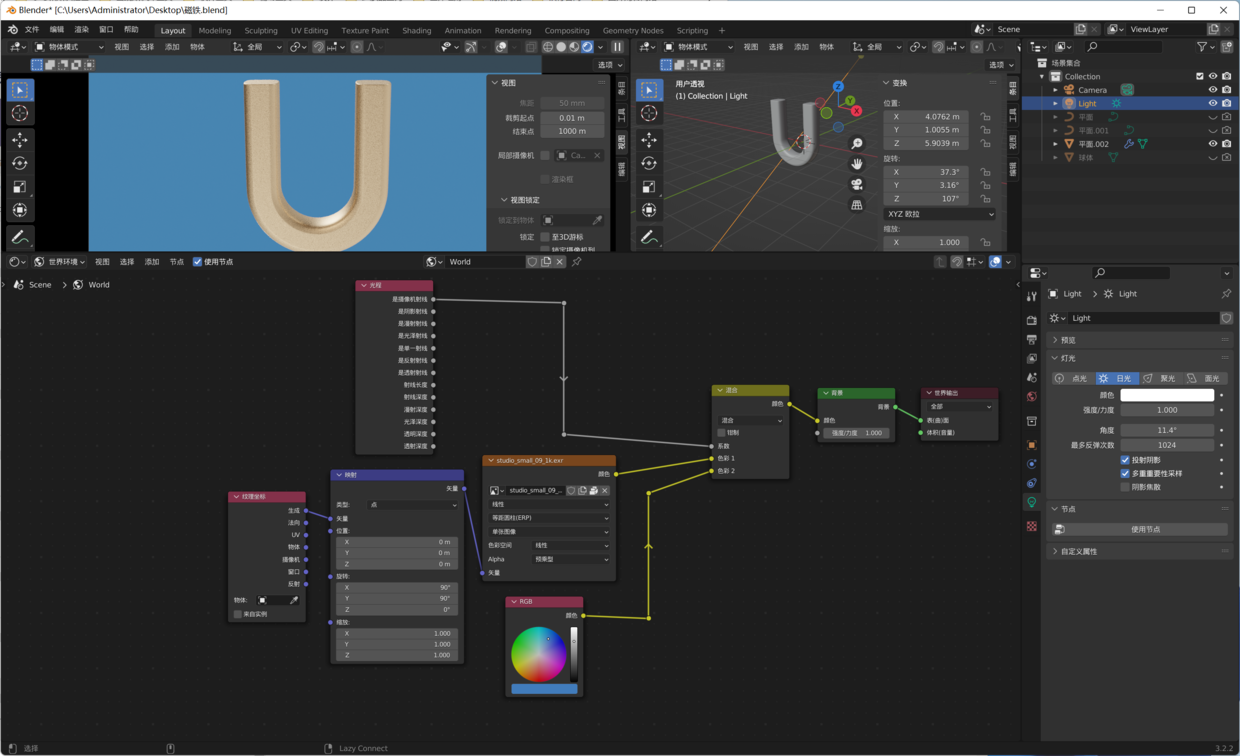Open the Scene properties tab
This screenshot has width=1240, height=756.
1032,378
